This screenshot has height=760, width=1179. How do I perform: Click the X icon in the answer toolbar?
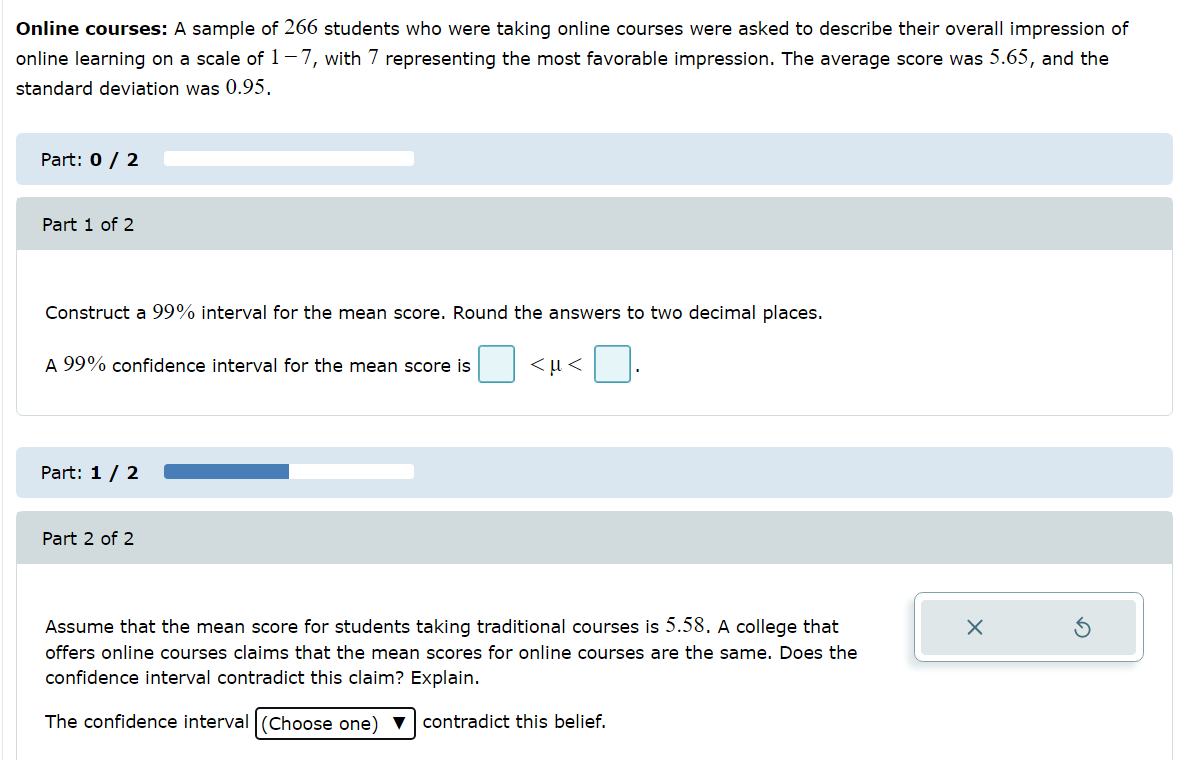click(977, 628)
